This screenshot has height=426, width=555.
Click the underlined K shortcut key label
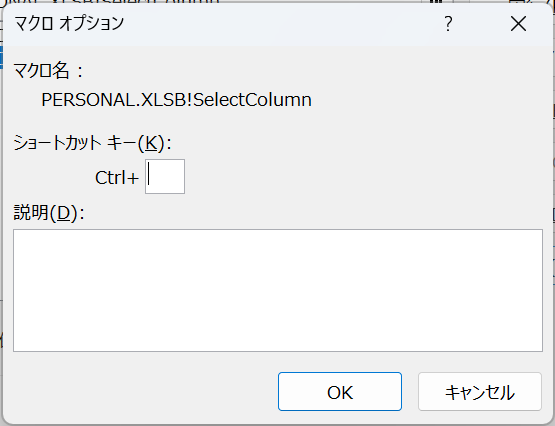92,143
